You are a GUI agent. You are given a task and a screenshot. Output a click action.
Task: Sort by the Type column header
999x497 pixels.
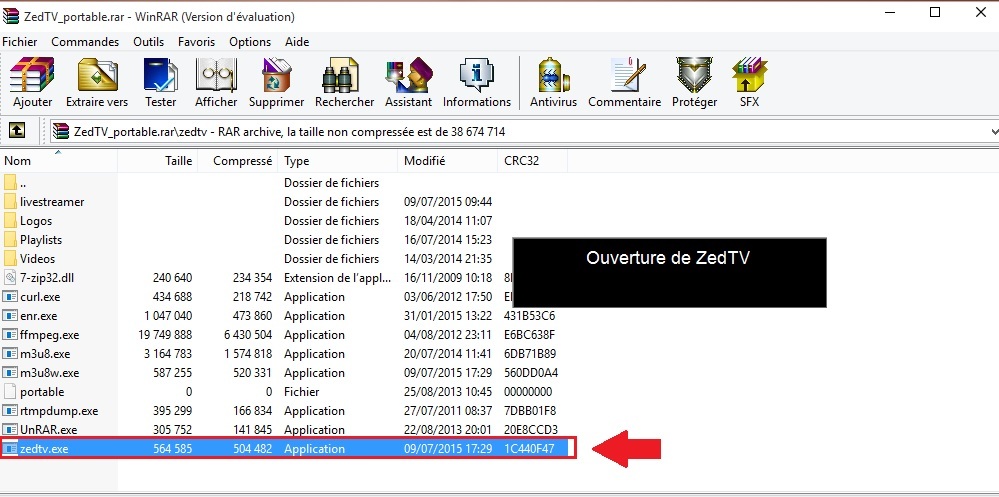(x=338, y=161)
